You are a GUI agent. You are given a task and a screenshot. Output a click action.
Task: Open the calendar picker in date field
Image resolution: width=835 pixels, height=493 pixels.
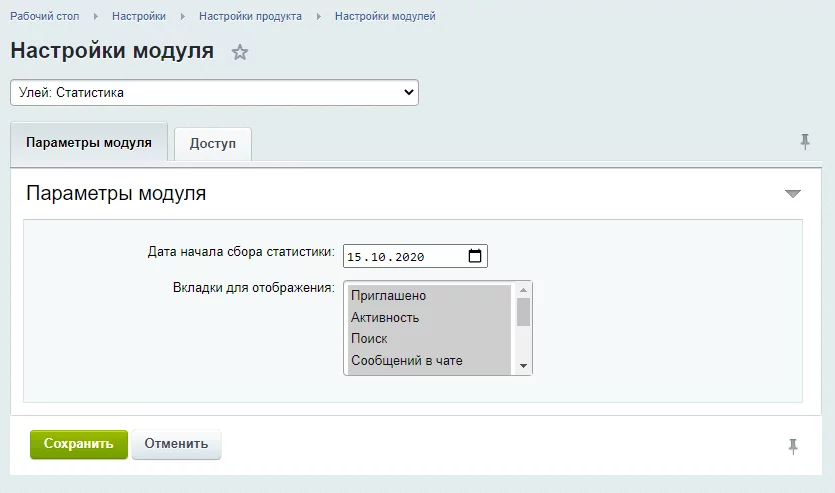(475, 256)
